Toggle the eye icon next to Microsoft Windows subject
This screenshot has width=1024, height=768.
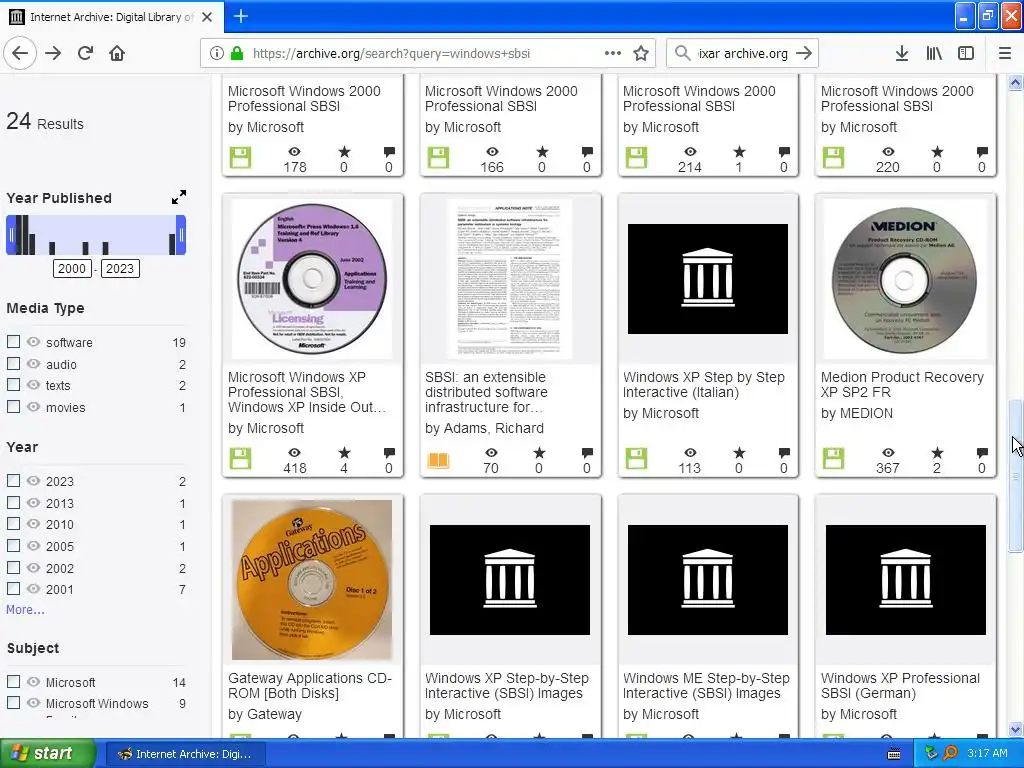tap(33, 703)
